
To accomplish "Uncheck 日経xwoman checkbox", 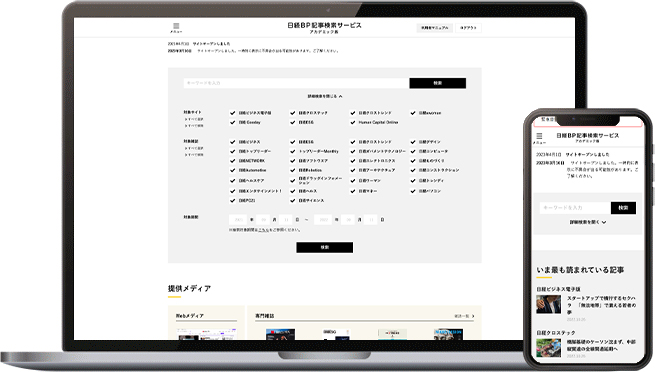I will pos(413,113).
